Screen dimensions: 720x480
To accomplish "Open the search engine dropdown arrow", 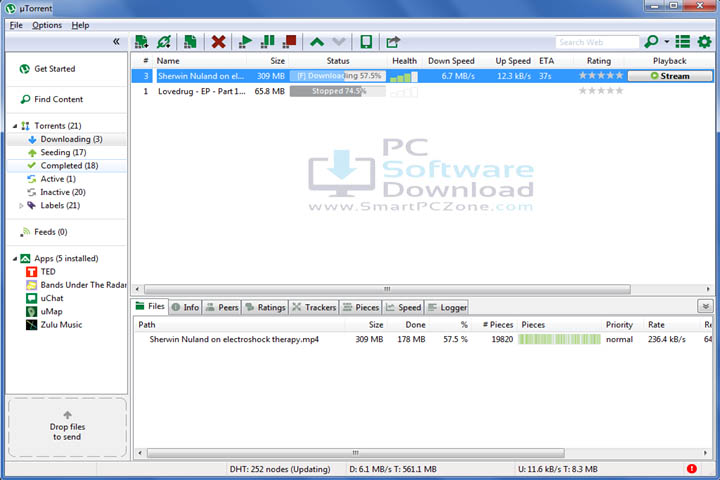I will point(666,42).
